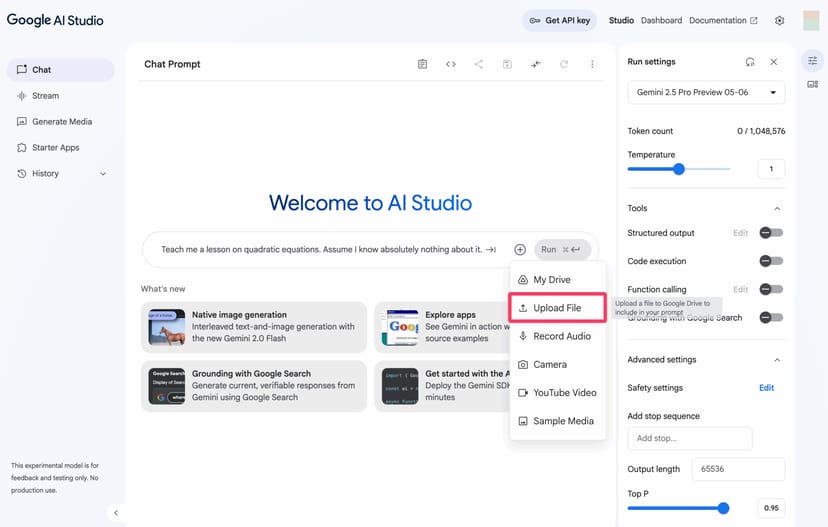Screen dimensions: 828x527
Task: Collapse the Tools section
Action: (777, 209)
